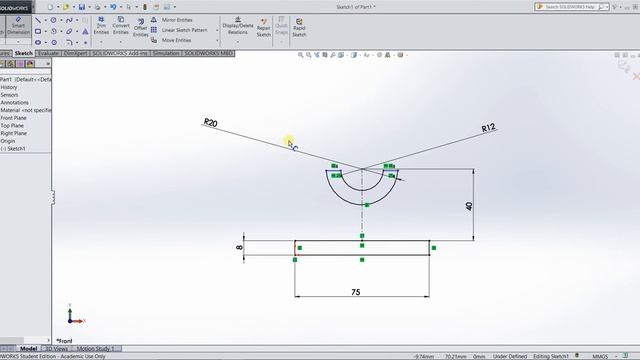640x360 pixels.
Task: Select the Corner Rectangle tool
Action: [x=38, y=31]
